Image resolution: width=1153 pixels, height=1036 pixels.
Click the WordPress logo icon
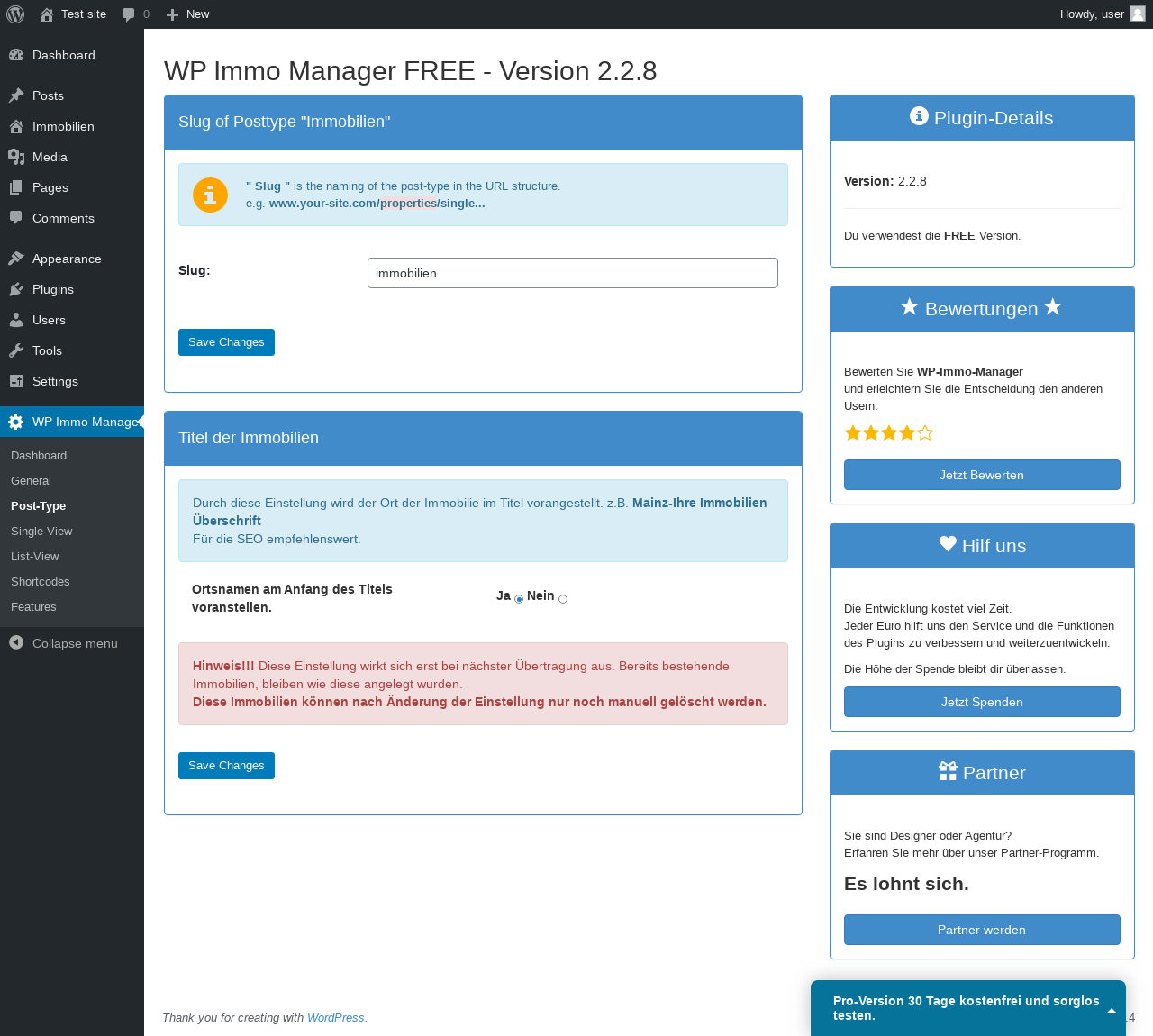coord(14,14)
